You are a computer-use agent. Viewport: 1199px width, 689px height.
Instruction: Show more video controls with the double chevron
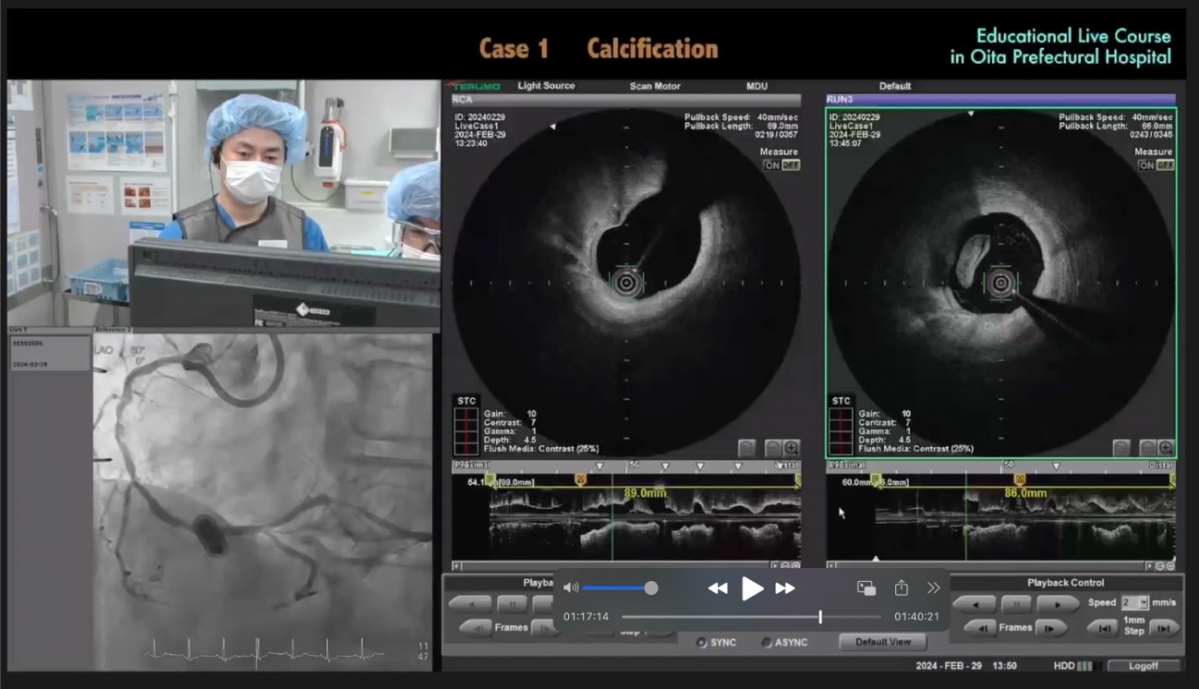(934, 588)
